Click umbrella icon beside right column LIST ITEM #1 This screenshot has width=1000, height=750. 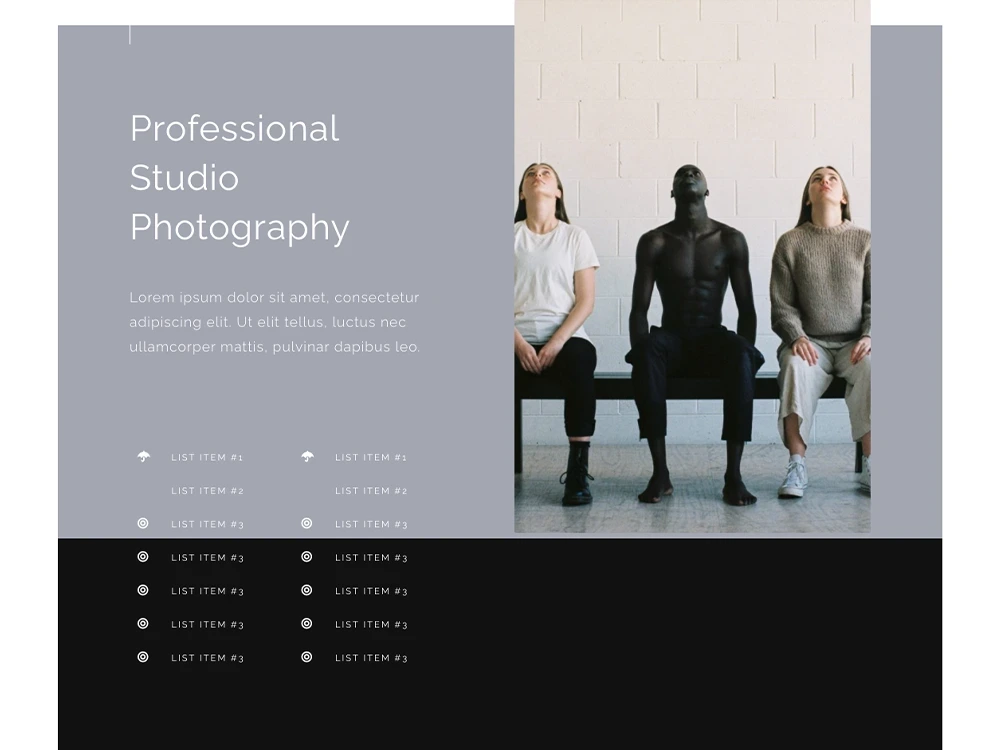[307, 457]
